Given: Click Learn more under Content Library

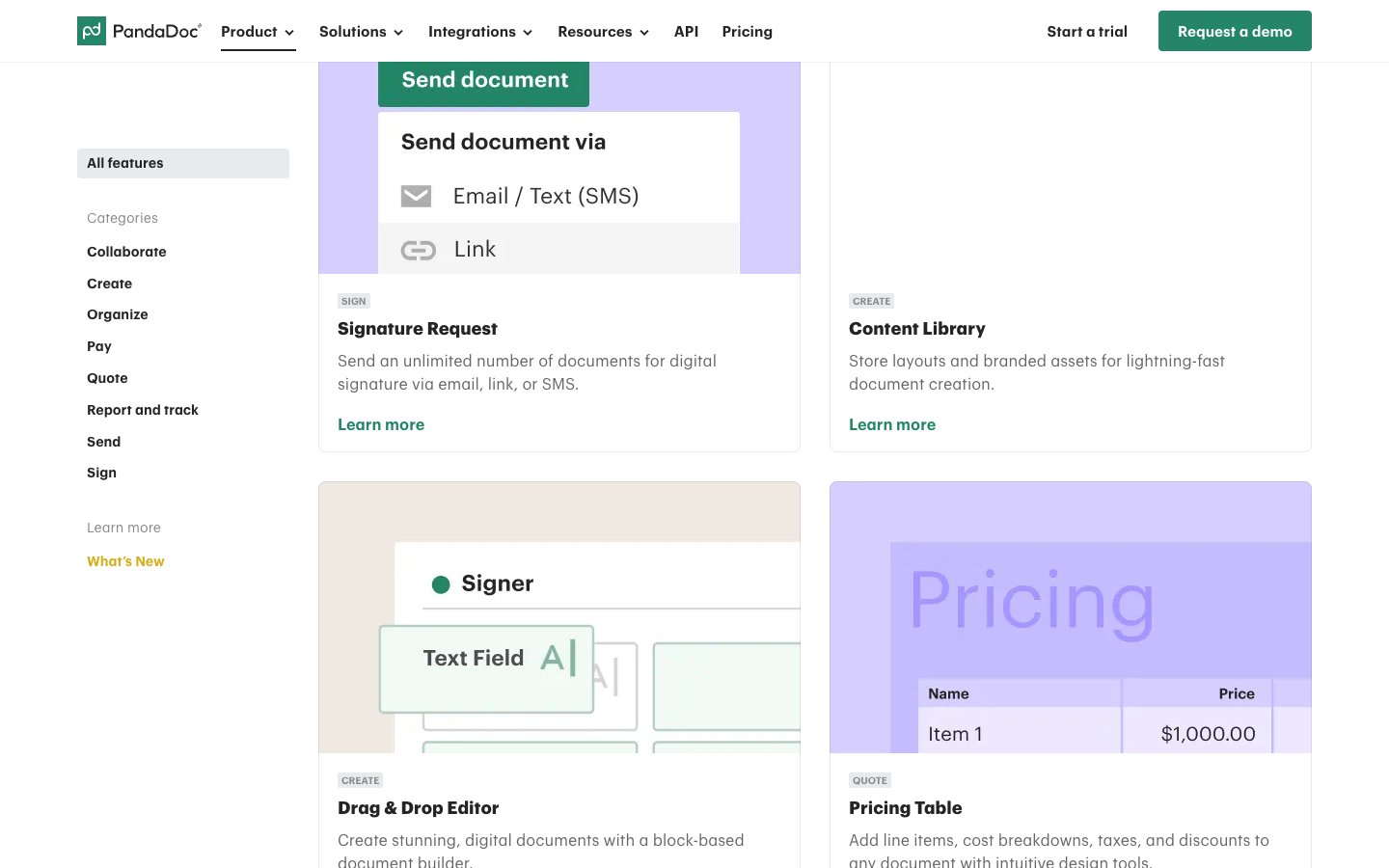Looking at the screenshot, I should click(891, 424).
